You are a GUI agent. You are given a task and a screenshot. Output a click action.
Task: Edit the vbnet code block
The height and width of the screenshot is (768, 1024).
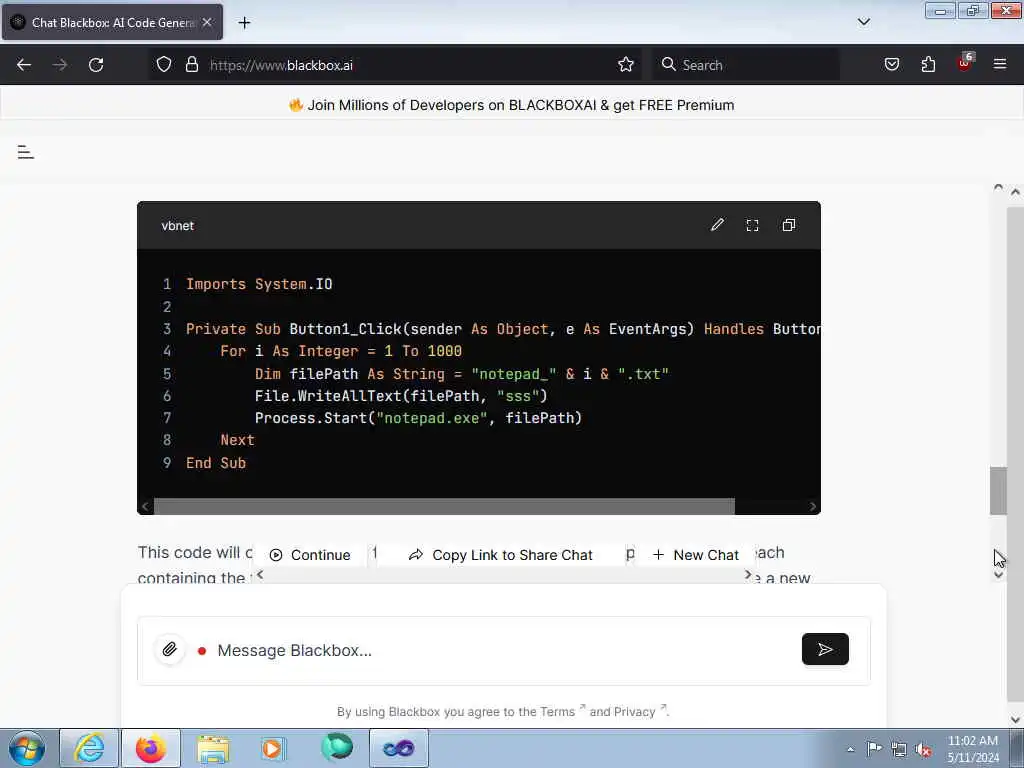point(717,225)
